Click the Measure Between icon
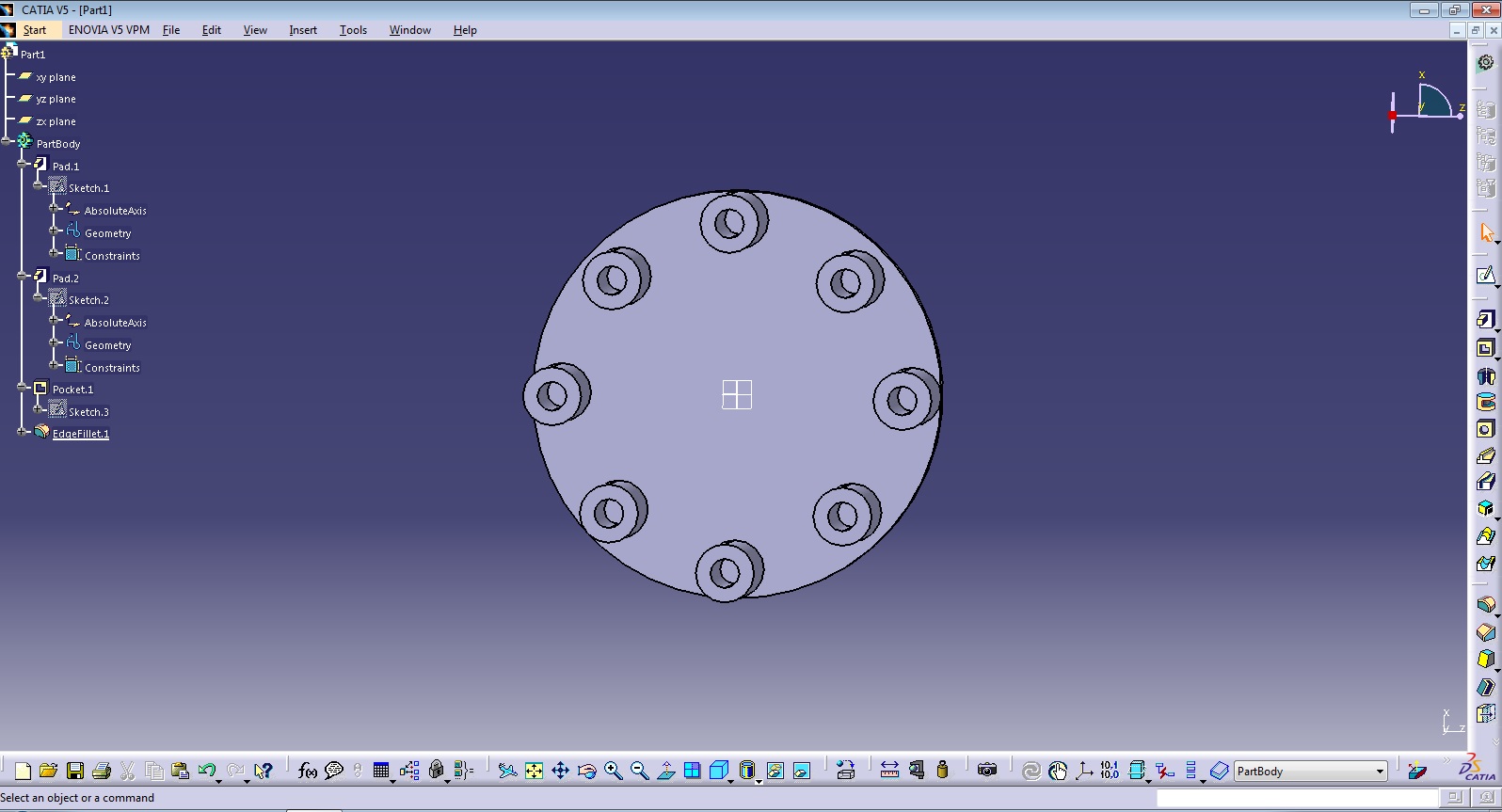 click(x=889, y=772)
